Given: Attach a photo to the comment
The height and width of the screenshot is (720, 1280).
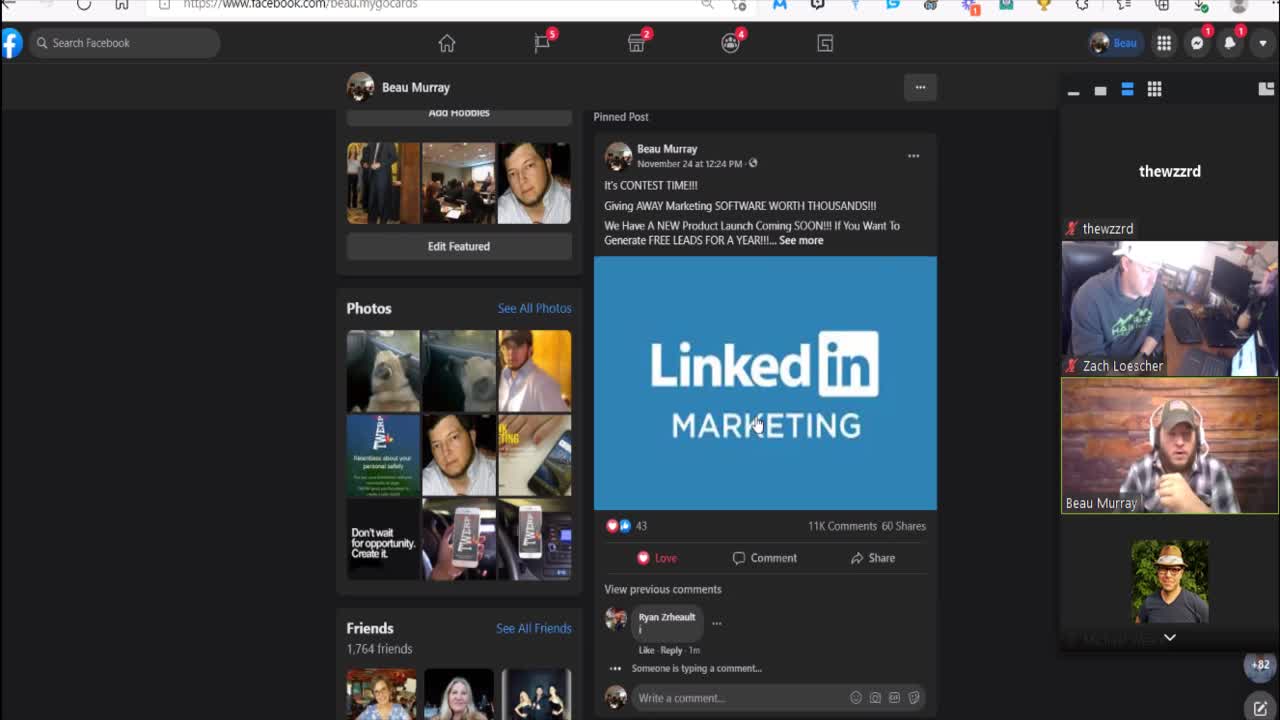Looking at the screenshot, I should [x=875, y=698].
